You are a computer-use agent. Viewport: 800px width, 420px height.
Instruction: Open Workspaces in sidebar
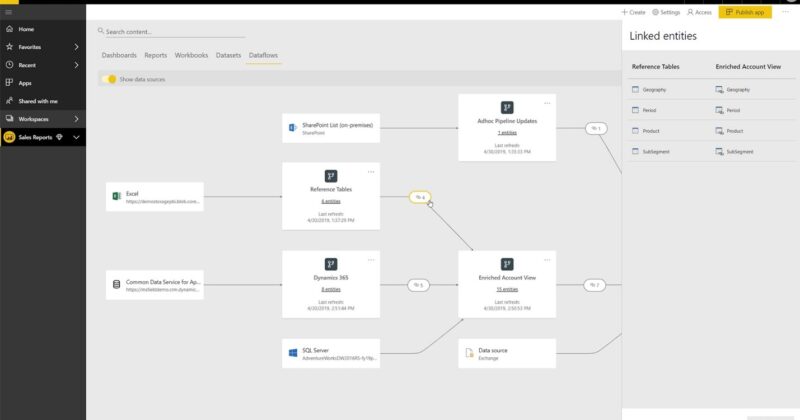(34, 119)
